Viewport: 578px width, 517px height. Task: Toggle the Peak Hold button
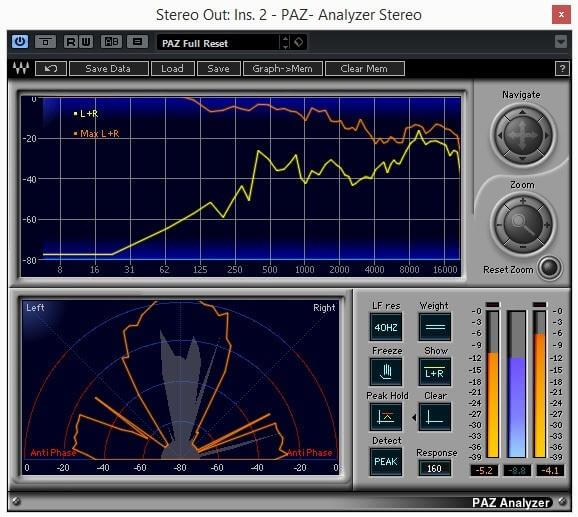pos(386,417)
